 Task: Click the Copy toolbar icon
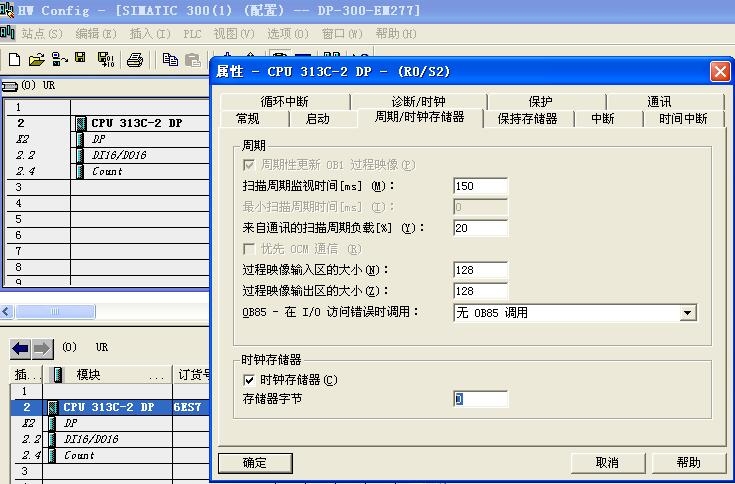tap(170, 60)
